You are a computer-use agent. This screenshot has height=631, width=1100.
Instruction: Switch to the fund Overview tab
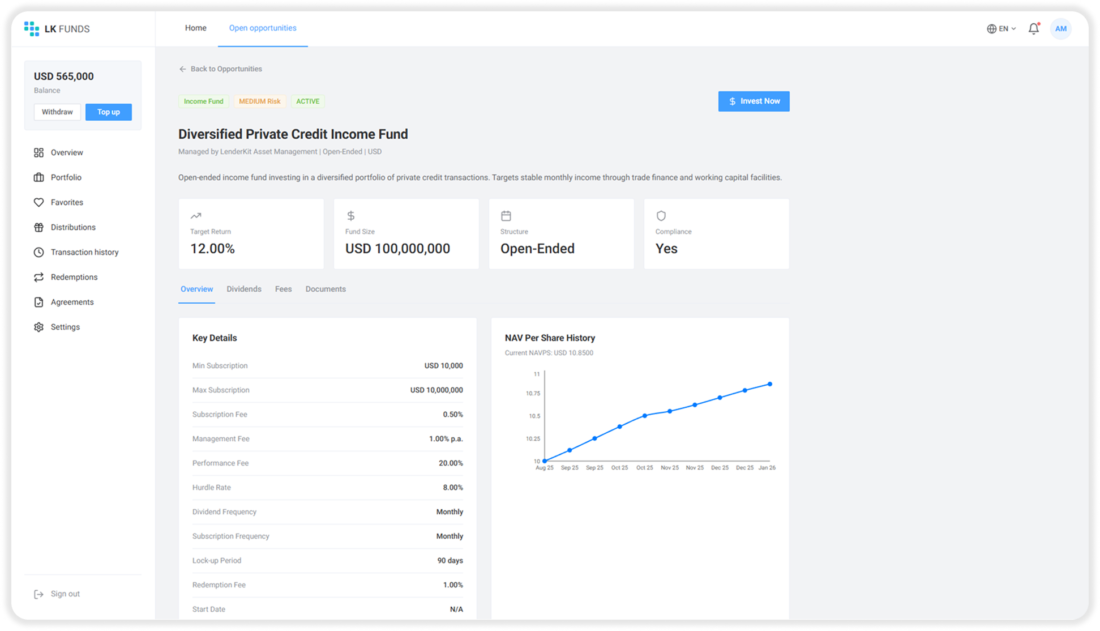[196, 289]
